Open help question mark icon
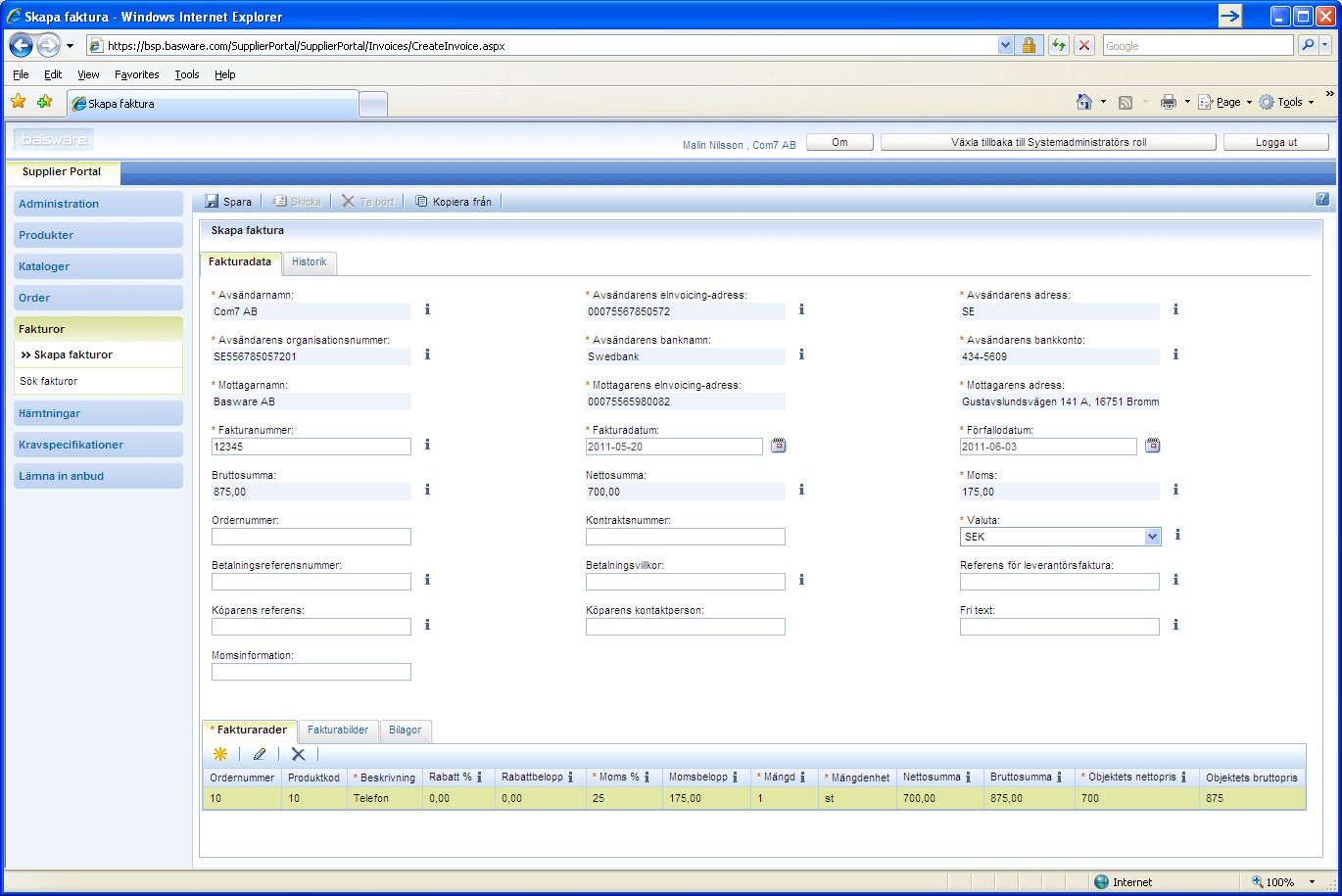This screenshot has height=896, width=1342. tap(1322, 200)
